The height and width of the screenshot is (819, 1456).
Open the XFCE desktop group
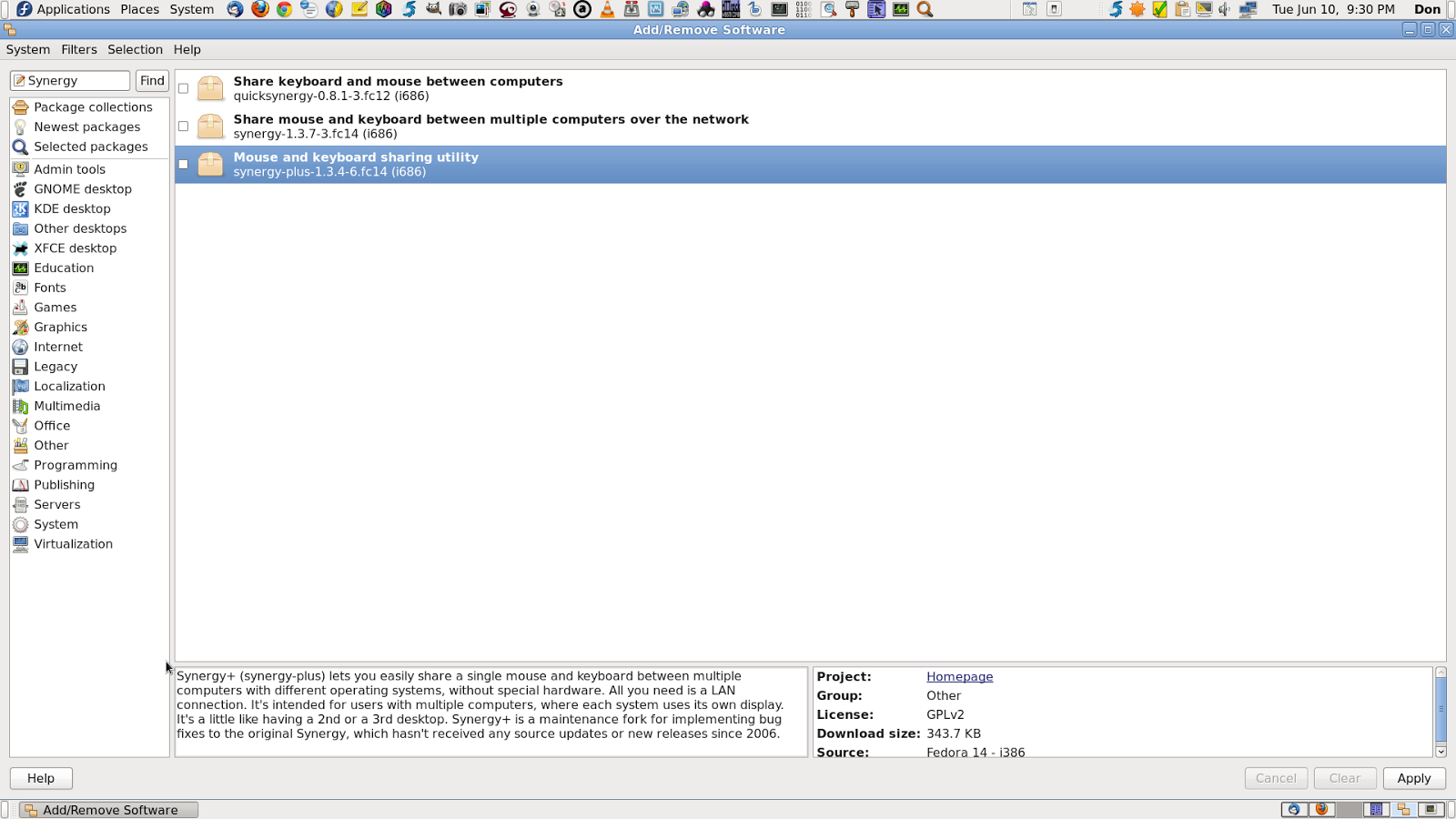[89, 248]
